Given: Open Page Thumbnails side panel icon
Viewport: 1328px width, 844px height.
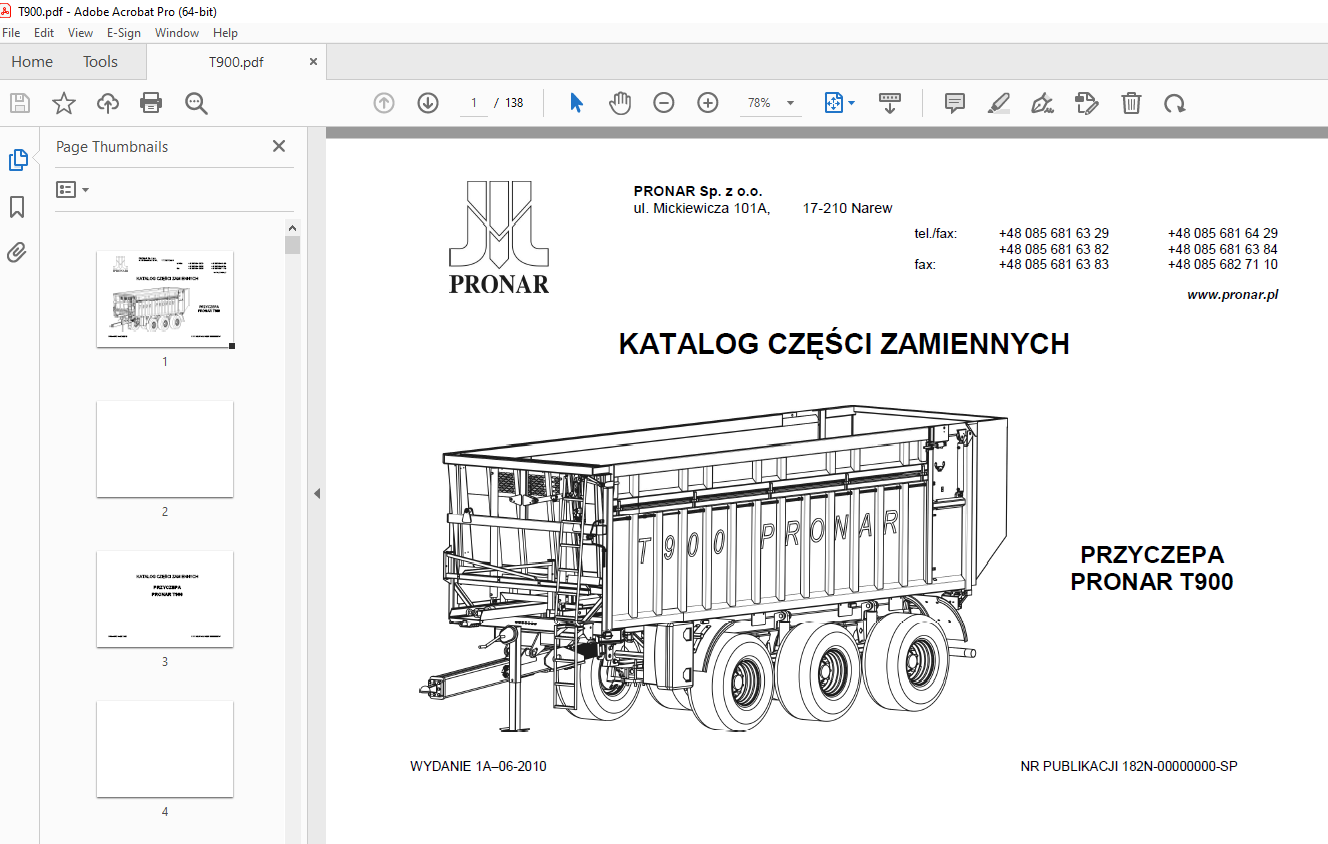Looking at the screenshot, I should coord(18,160).
